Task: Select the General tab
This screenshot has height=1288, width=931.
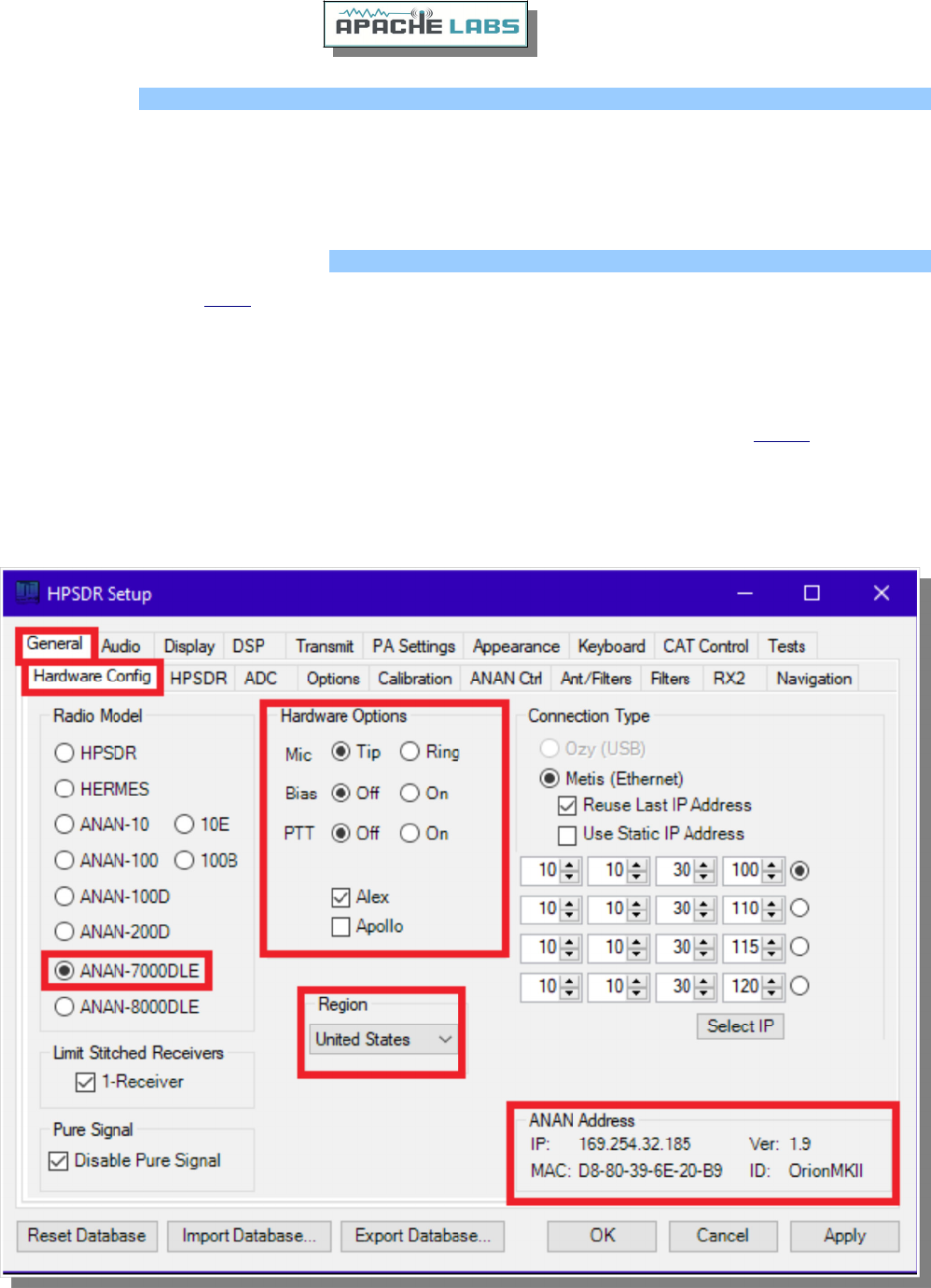Action: 55,644
